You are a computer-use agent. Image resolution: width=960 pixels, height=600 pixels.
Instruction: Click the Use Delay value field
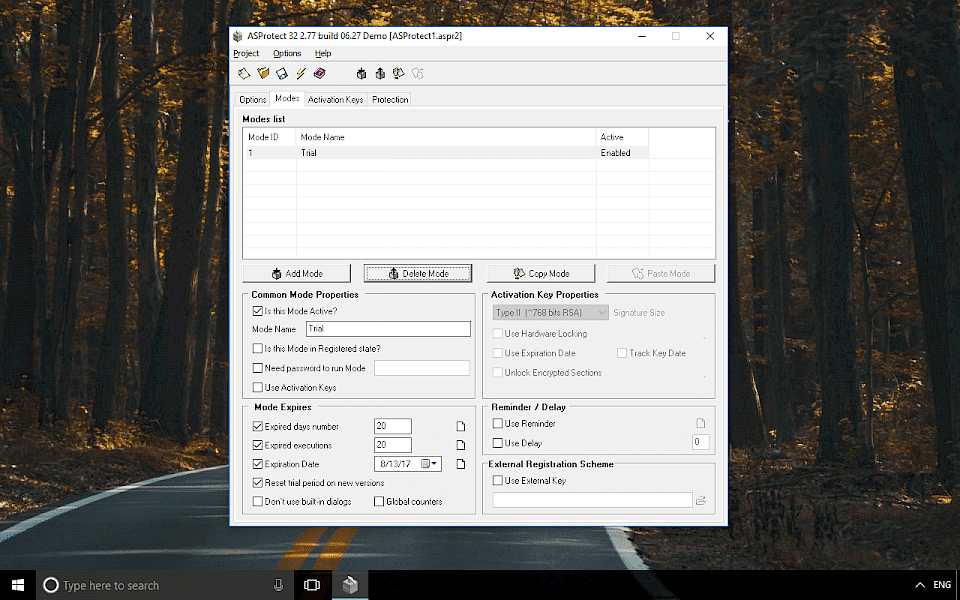tap(700, 442)
